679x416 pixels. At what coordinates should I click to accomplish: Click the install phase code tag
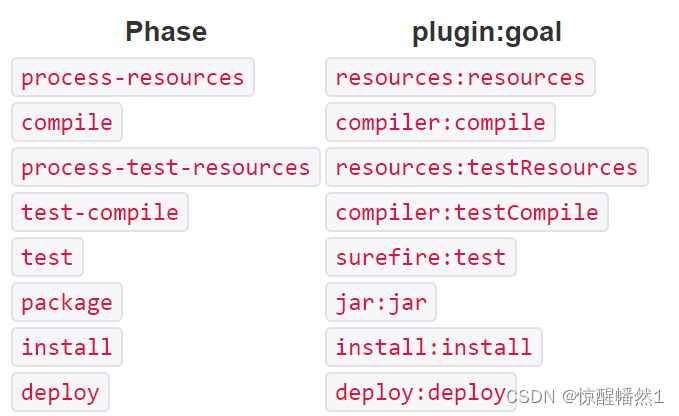click(67, 347)
